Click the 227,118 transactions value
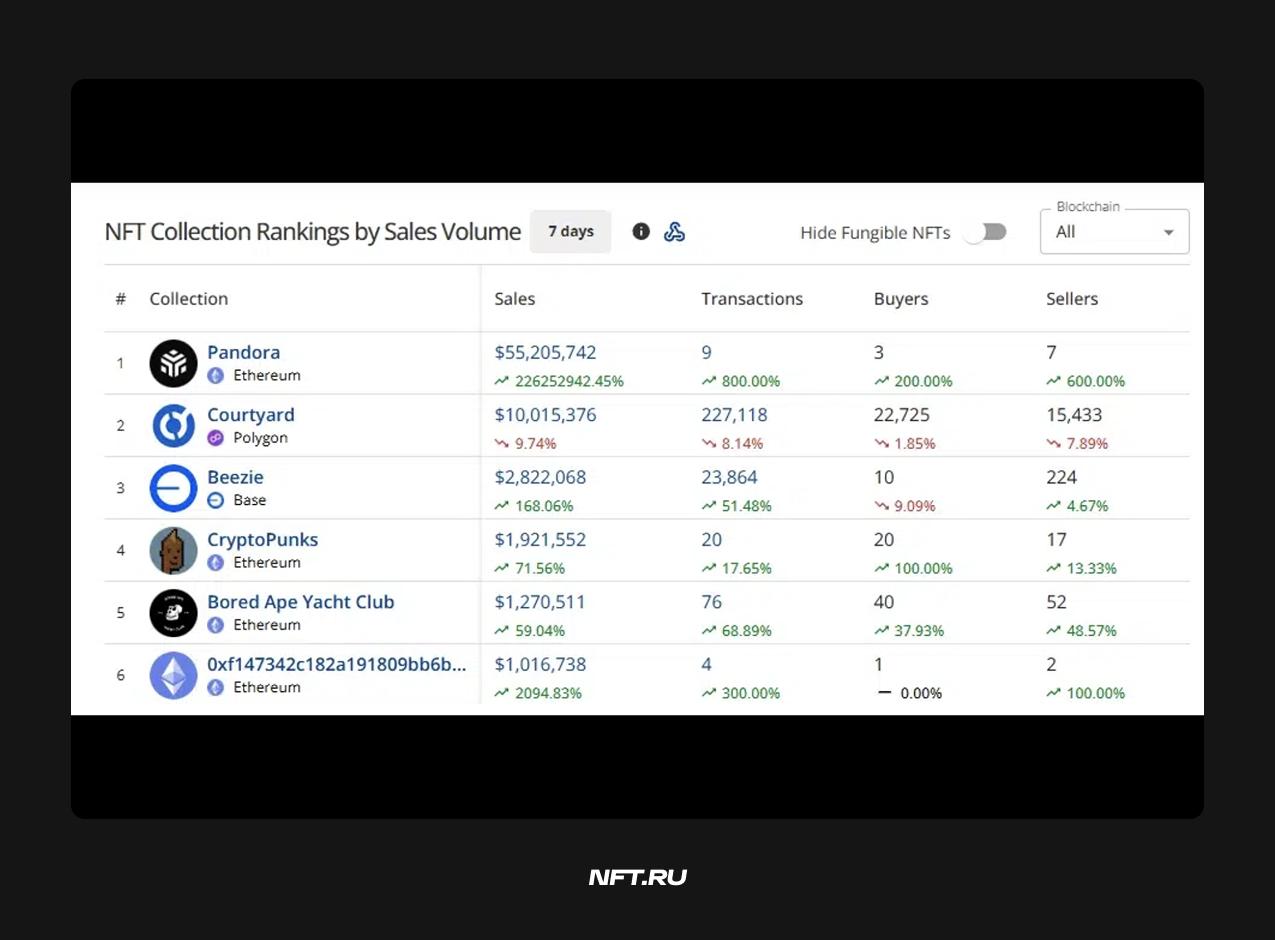 (735, 414)
